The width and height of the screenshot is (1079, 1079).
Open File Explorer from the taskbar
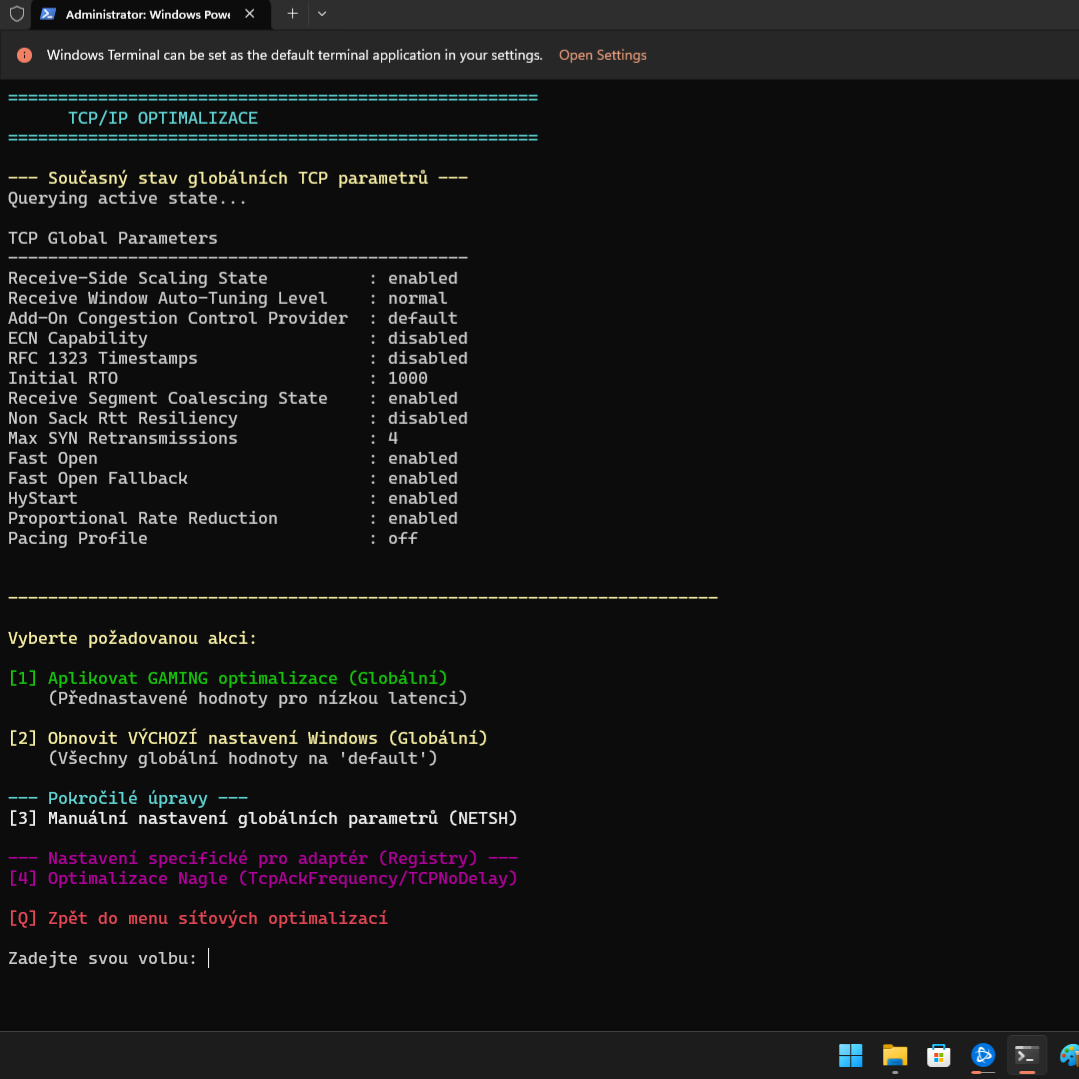pos(894,1055)
